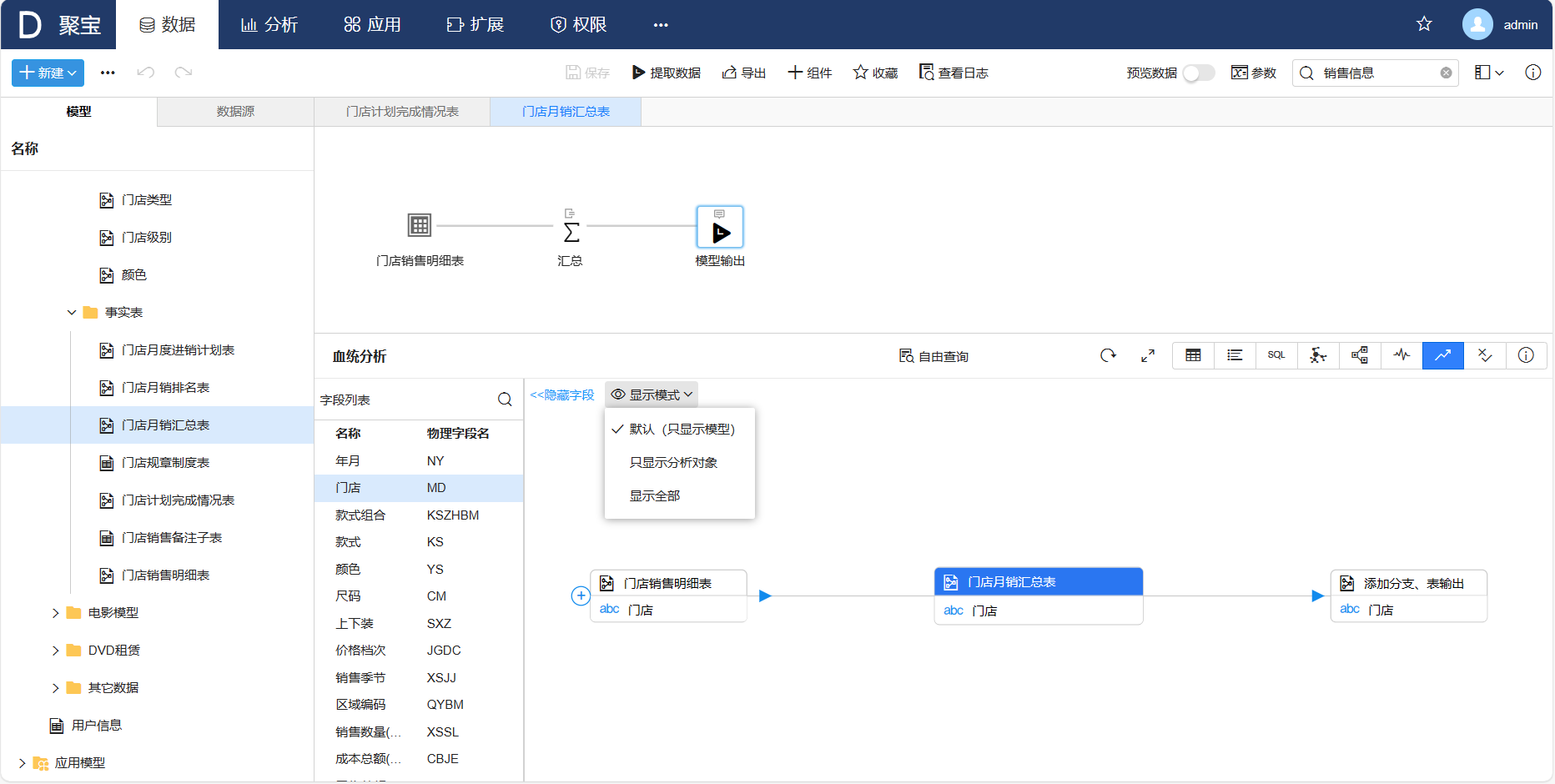The image size is (1555, 784).
Task: Click the 参数 button
Action: click(1254, 73)
